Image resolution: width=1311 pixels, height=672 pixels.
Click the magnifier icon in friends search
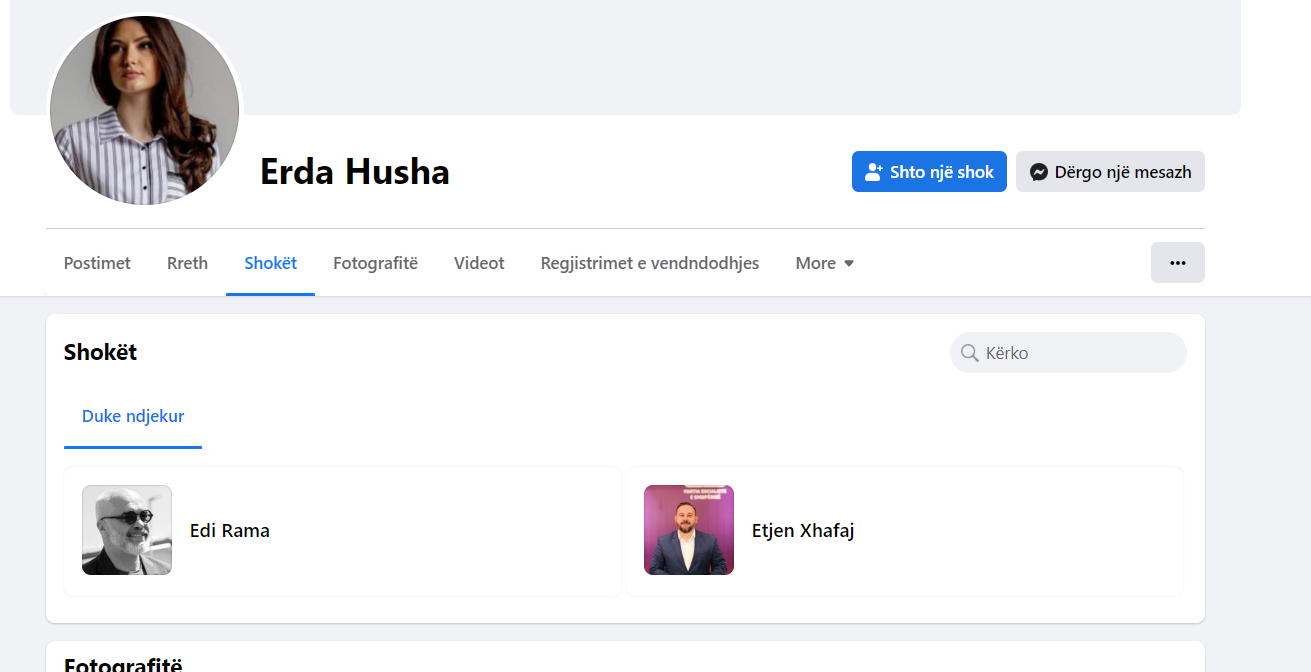point(969,353)
